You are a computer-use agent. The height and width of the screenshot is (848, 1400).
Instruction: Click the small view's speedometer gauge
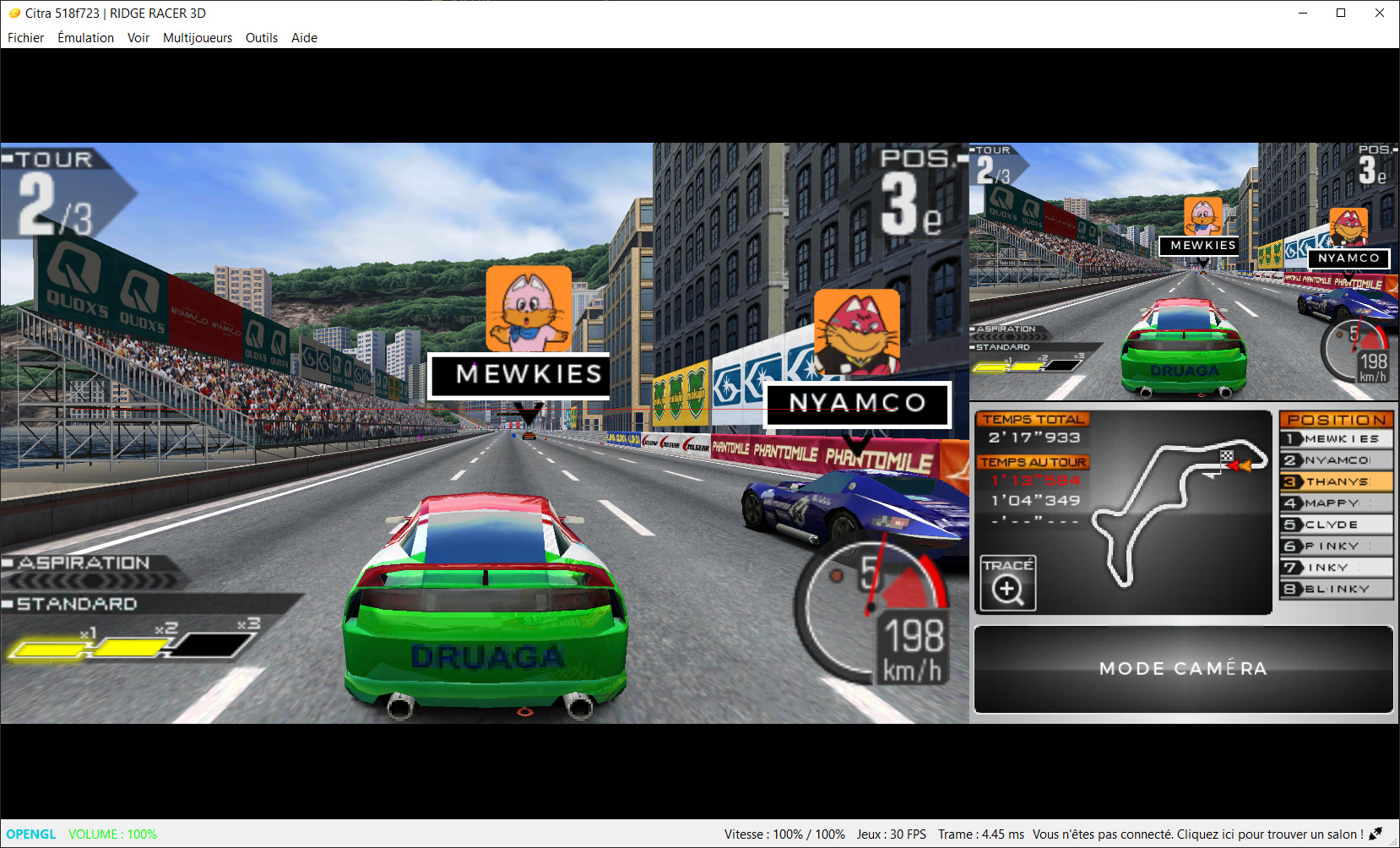pos(1356,351)
